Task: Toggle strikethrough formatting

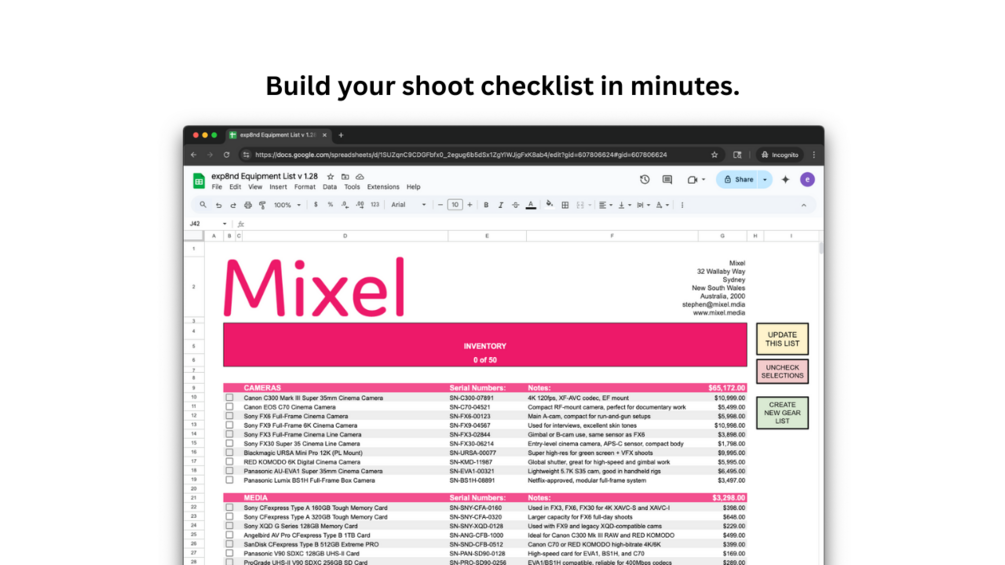Action: 515,205
